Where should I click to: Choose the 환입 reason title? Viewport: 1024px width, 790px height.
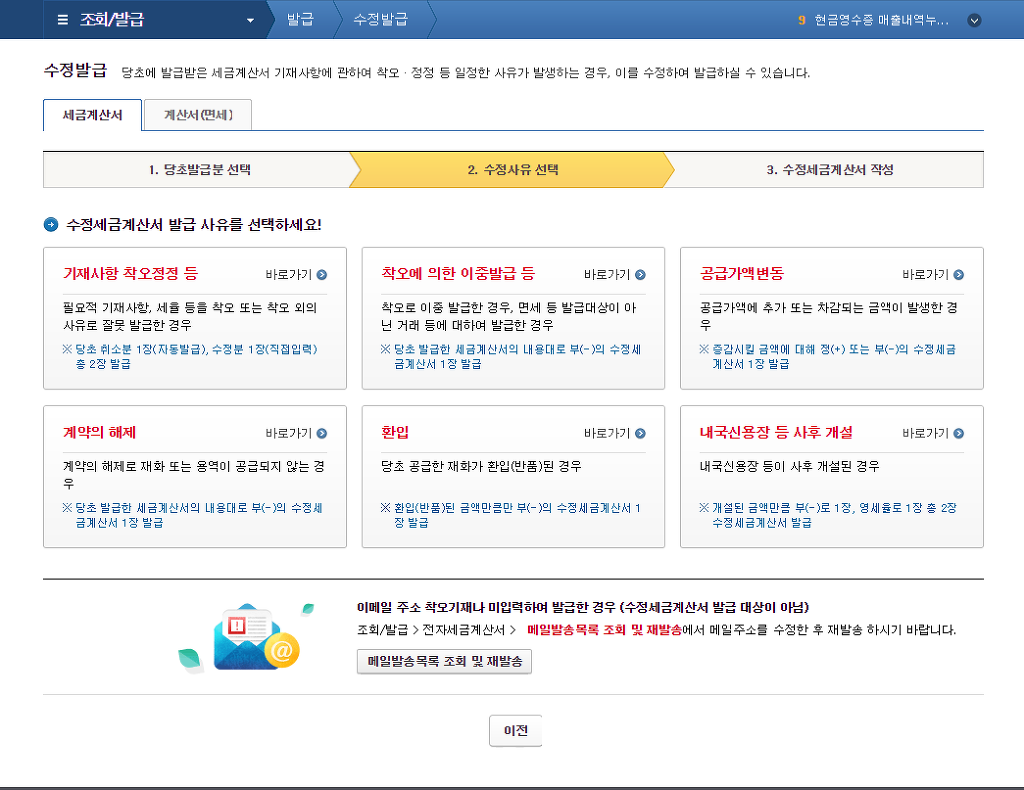click(x=395, y=432)
